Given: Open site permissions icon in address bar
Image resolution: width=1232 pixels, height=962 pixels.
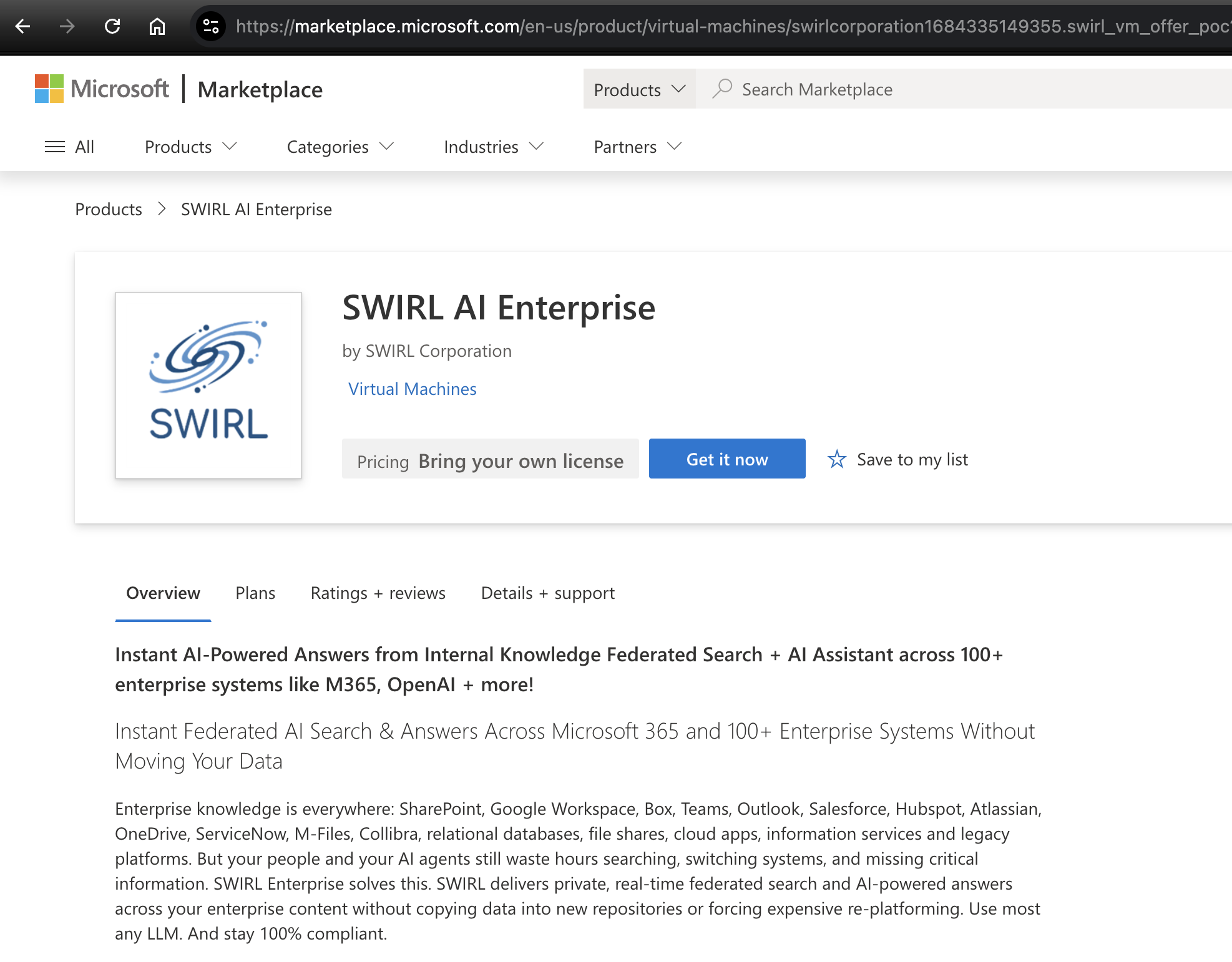Looking at the screenshot, I should click(x=211, y=27).
